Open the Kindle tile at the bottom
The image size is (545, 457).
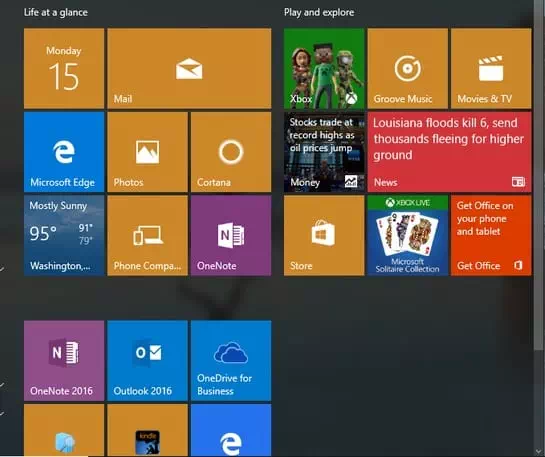148,430
